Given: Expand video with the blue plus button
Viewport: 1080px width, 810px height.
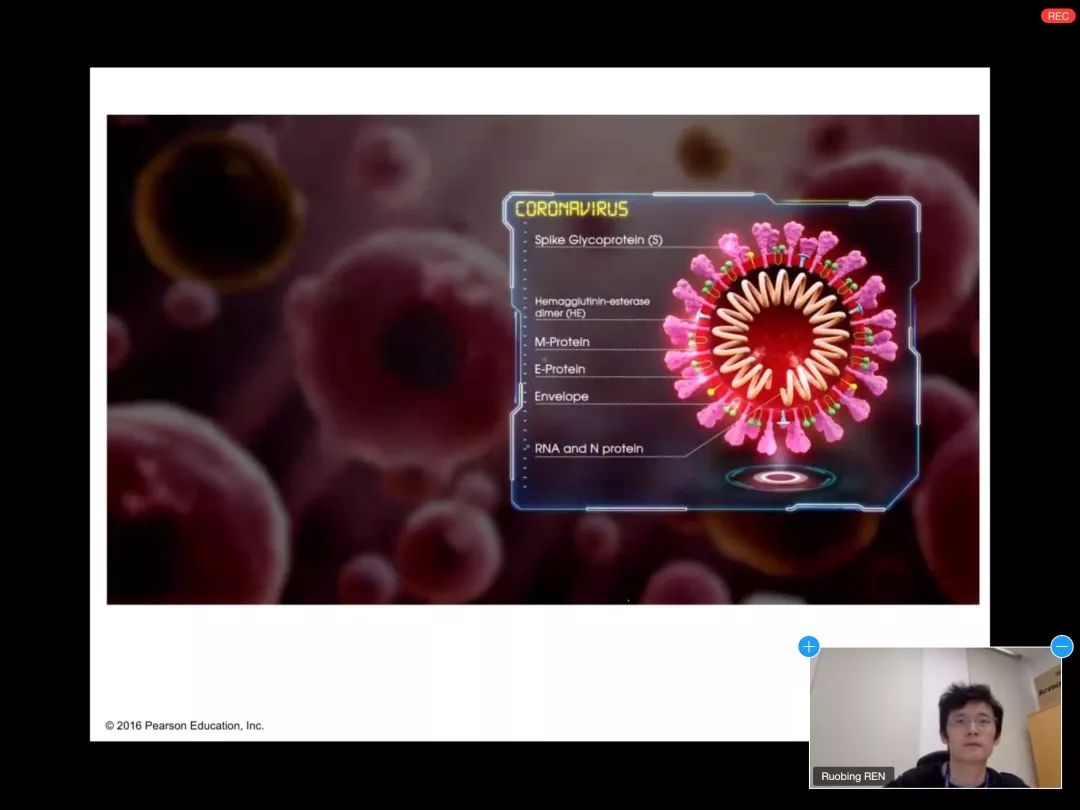Looking at the screenshot, I should (x=809, y=646).
